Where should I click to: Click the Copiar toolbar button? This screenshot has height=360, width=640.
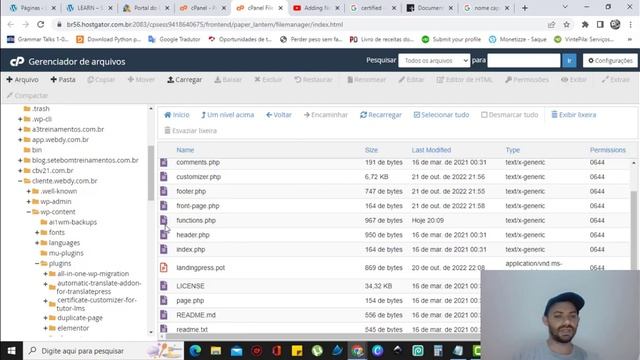pos(101,80)
